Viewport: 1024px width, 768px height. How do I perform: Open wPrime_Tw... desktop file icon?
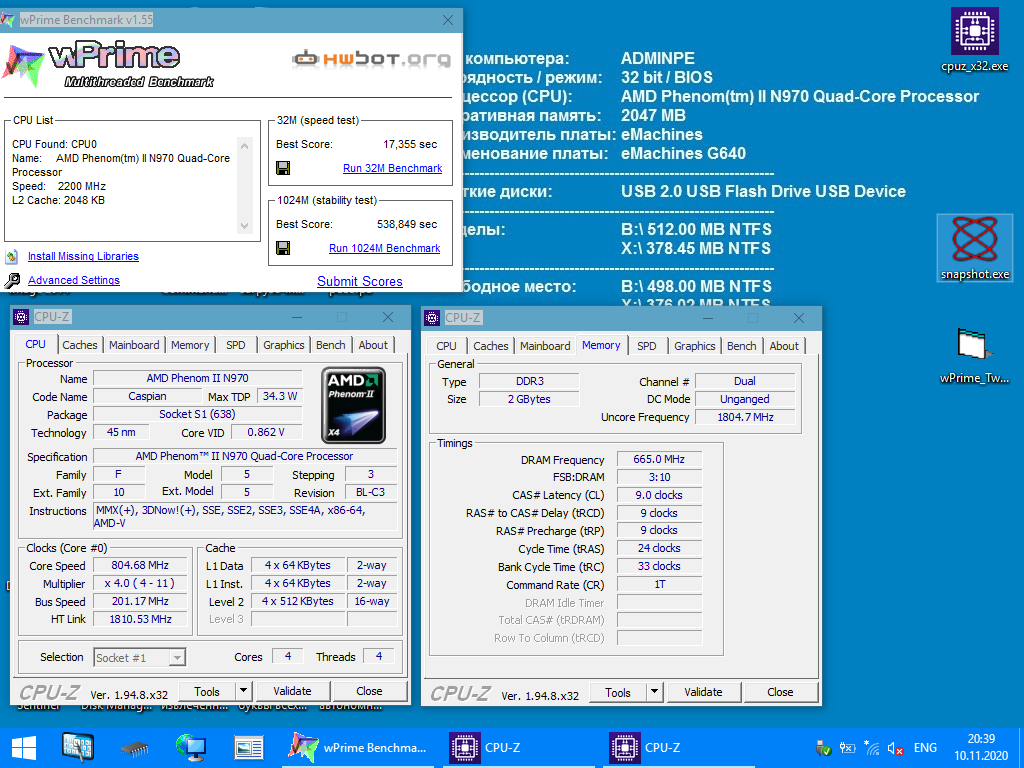point(974,356)
